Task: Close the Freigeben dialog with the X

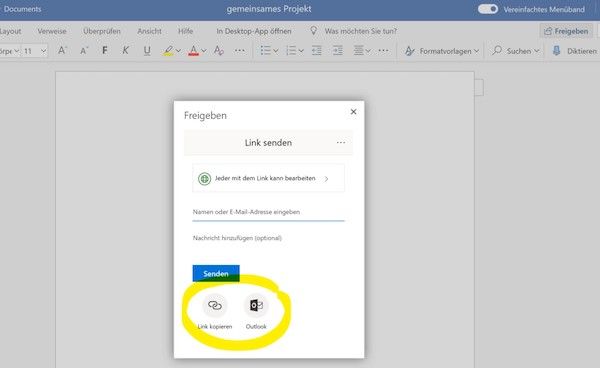Action: coord(354,112)
